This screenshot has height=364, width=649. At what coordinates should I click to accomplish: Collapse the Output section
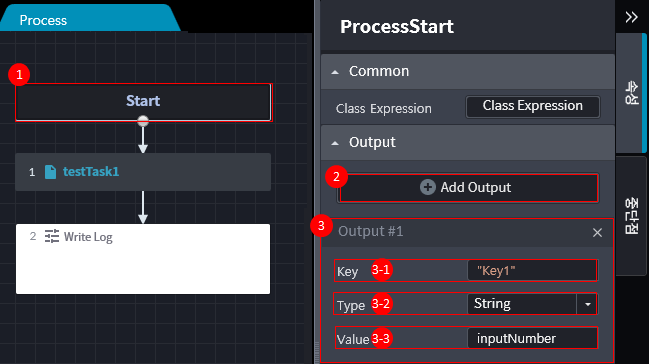(x=335, y=143)
